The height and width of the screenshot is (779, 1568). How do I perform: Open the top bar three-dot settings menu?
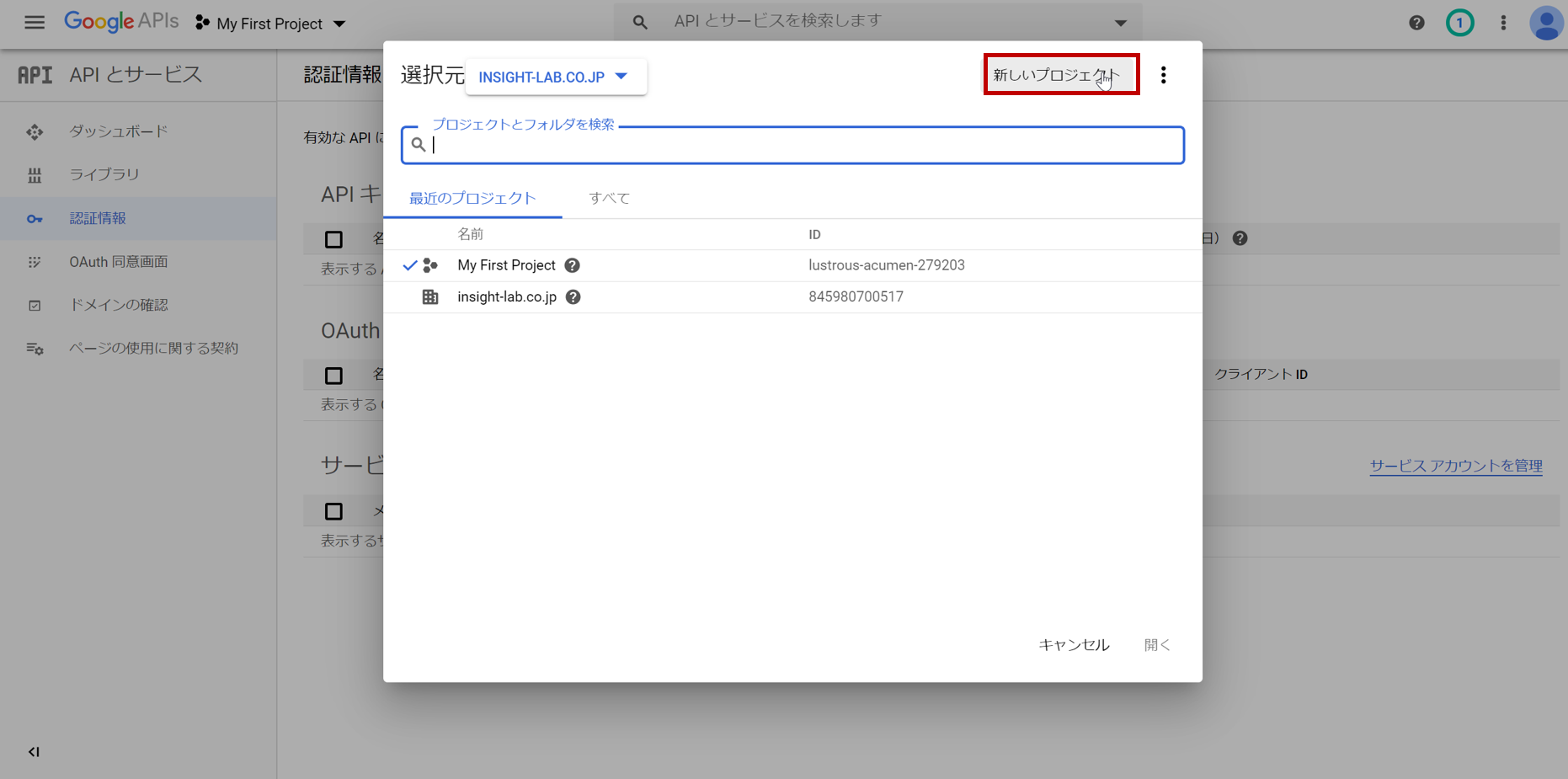coord(1503,23)
